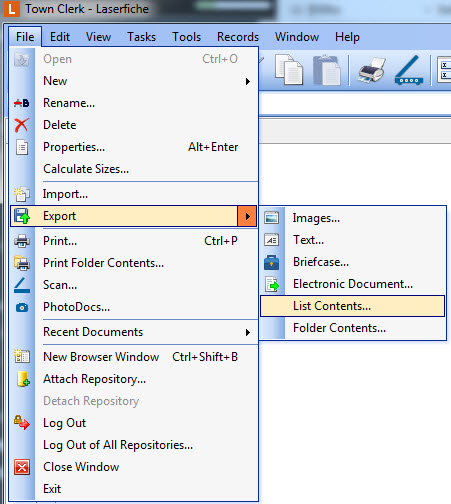Click the paste clipboard toolbar icon

327,70
